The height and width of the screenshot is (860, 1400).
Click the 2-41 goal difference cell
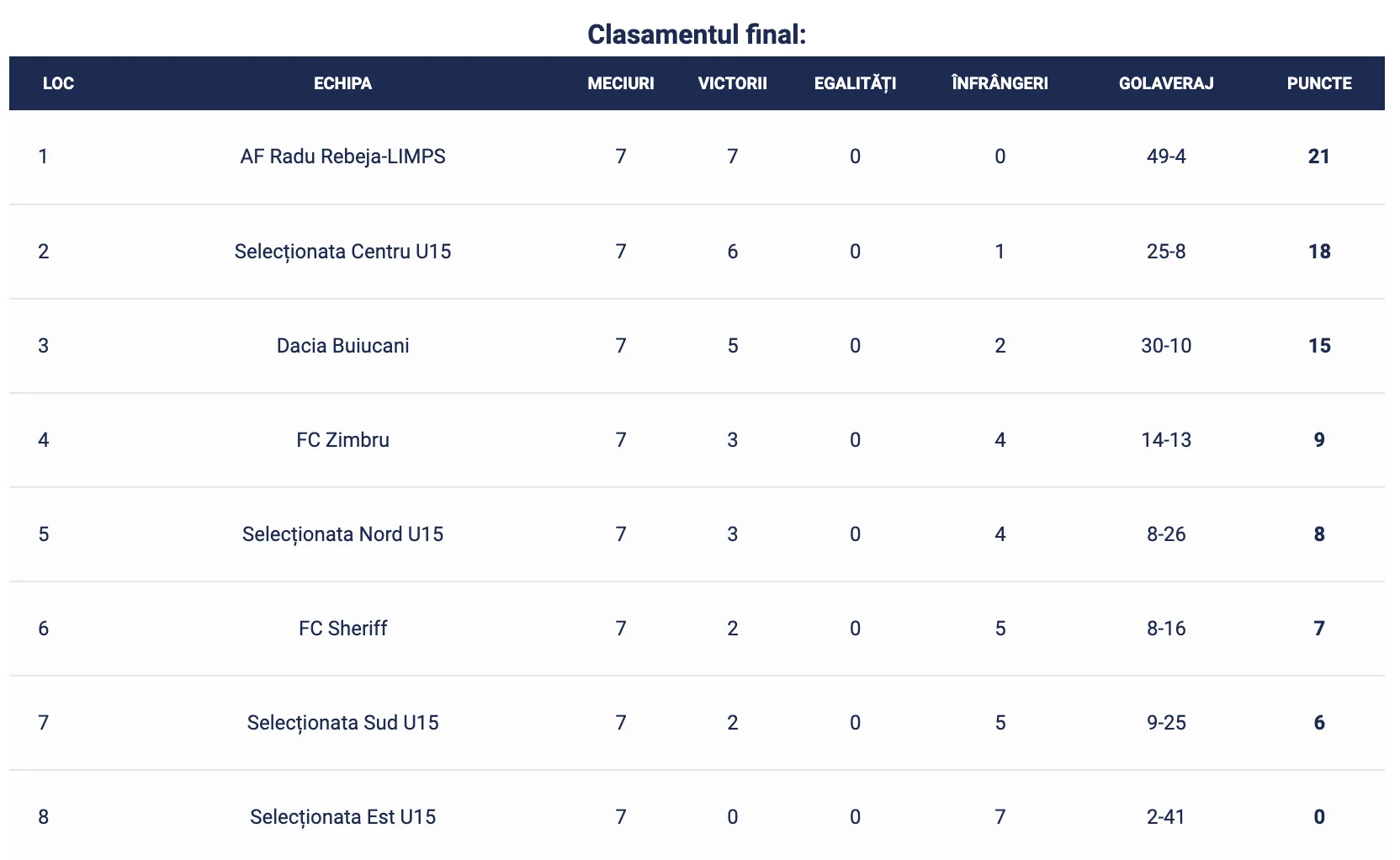[x=1166, y=817]
